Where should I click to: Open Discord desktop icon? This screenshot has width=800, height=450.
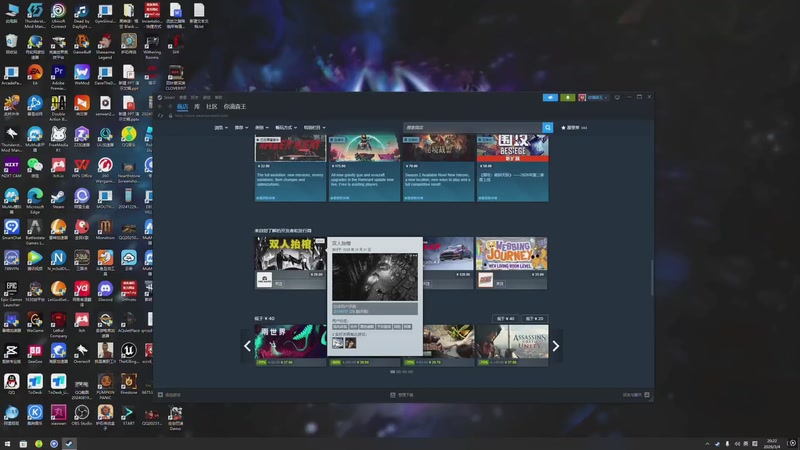(x=105, y=291)
